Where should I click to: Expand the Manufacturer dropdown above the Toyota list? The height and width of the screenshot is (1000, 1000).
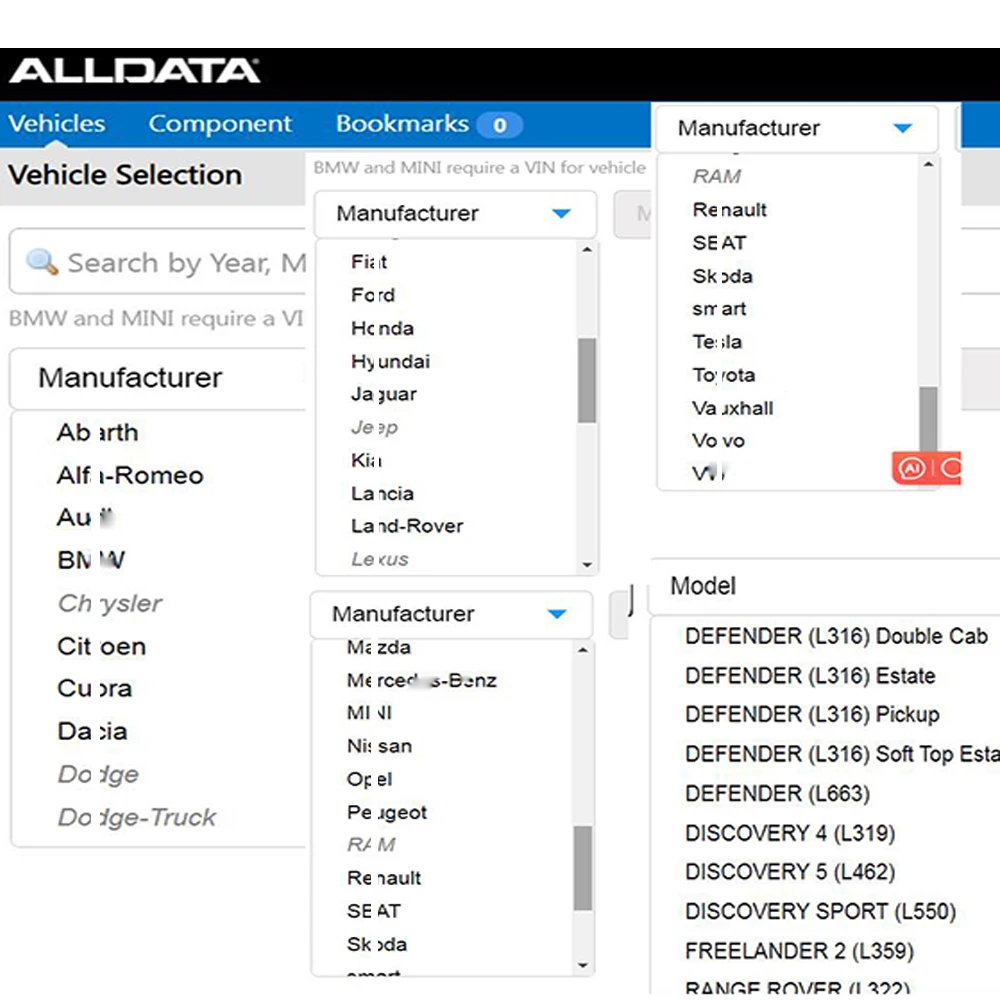pyautogui.click(x=797, y=128)
